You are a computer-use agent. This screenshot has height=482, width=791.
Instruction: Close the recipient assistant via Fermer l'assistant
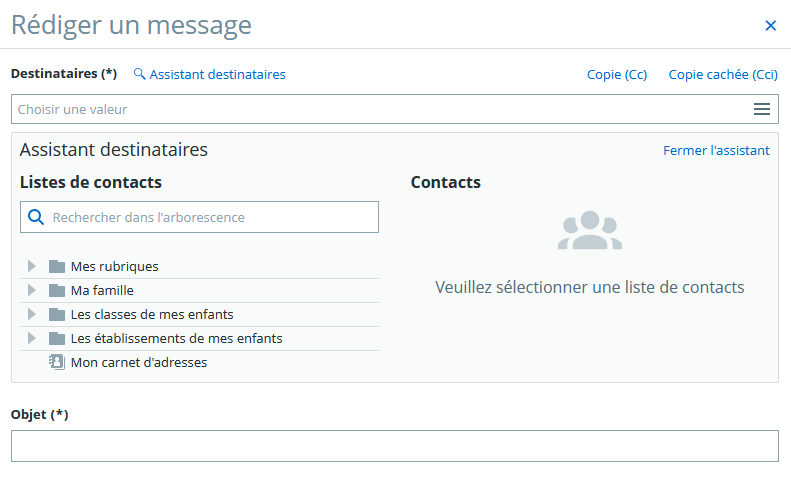point(716,150)
